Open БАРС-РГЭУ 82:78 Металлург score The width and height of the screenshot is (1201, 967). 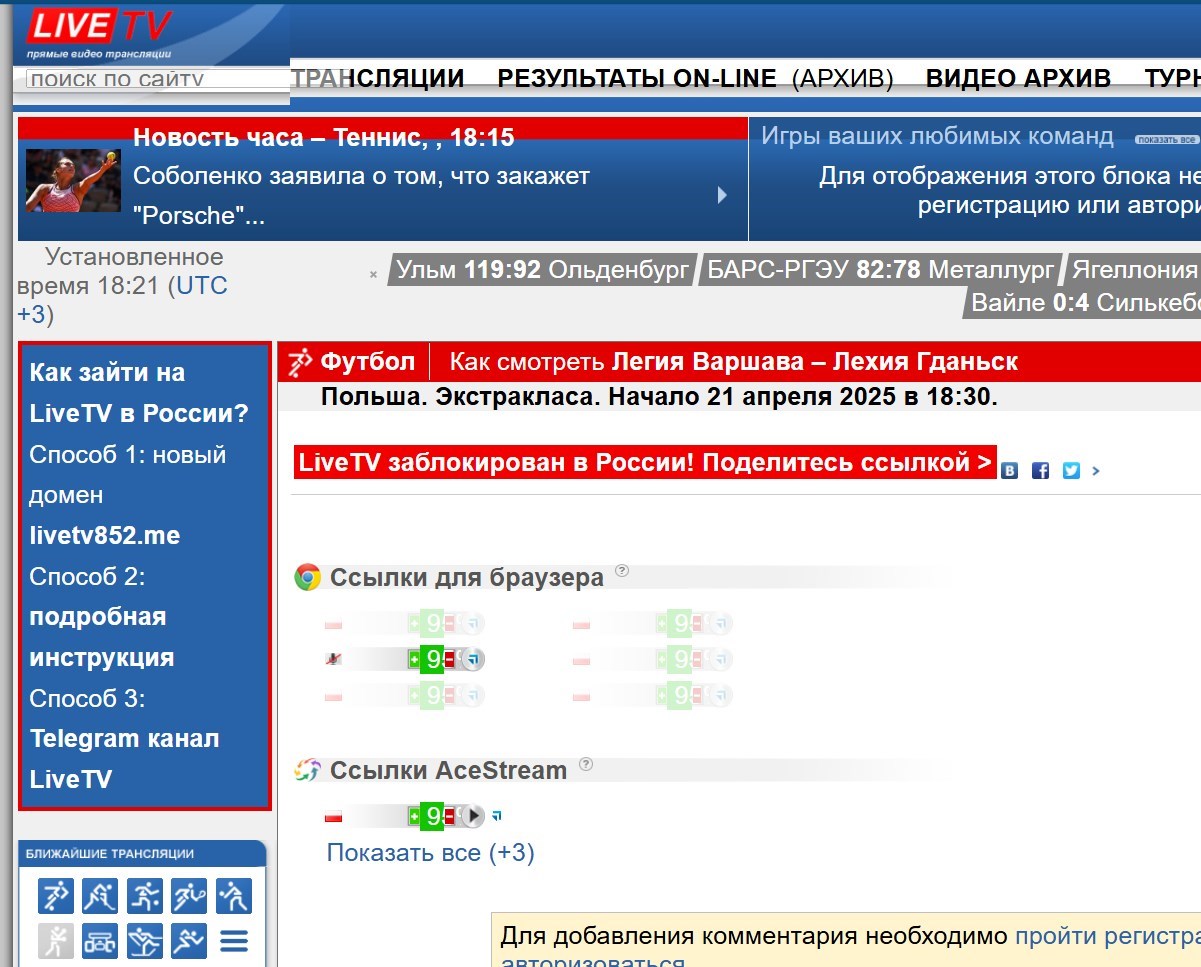coord(880,270)
